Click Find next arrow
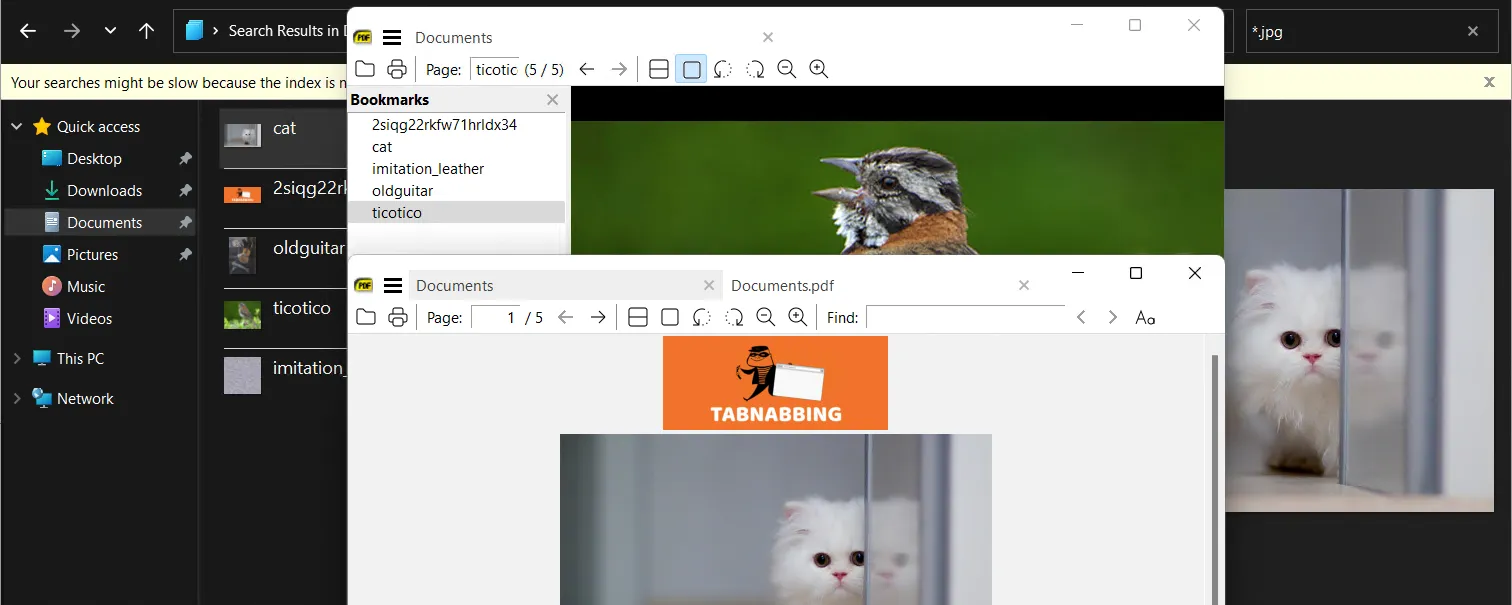1512x605 pixels. click(x=1113, y=317)
